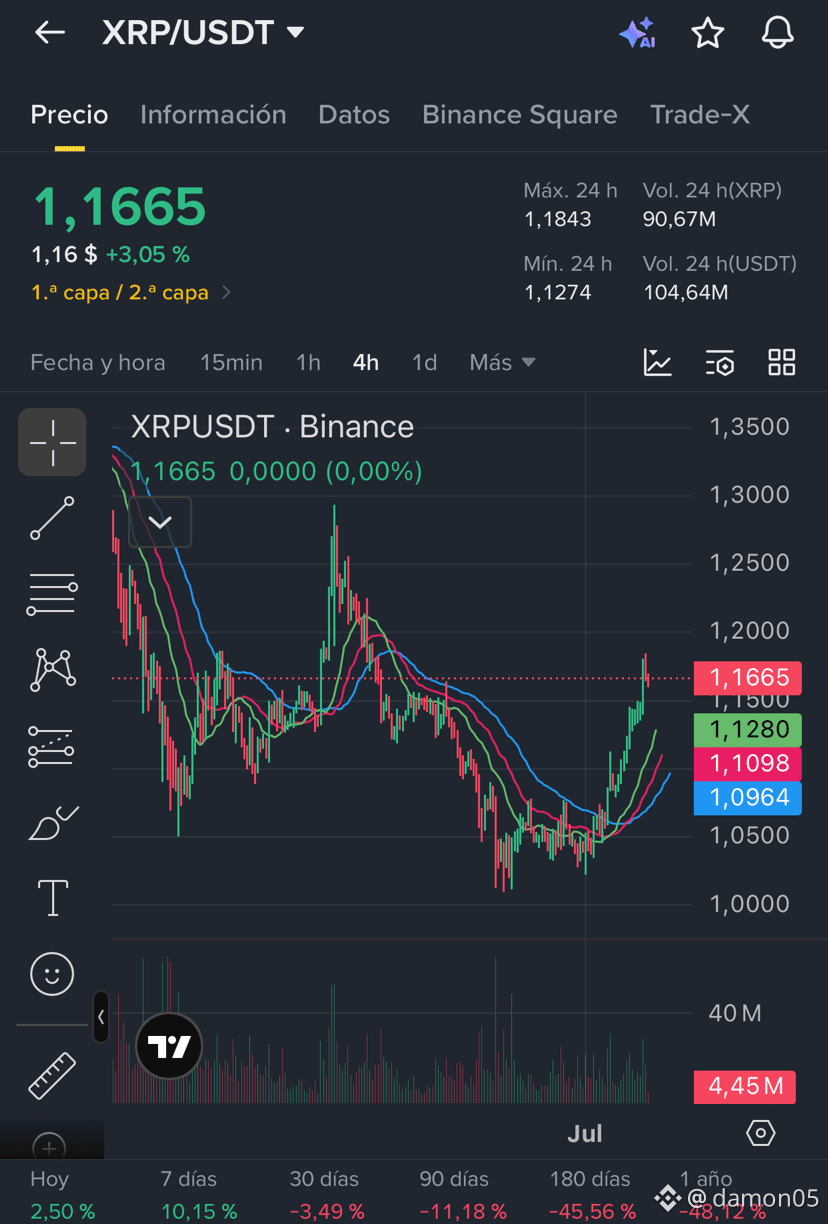Click the Vol. 24 h(XRP) value 90,67M
Image resolution: width=828 pixels, height=1224 pixels.
pos(679,219)
